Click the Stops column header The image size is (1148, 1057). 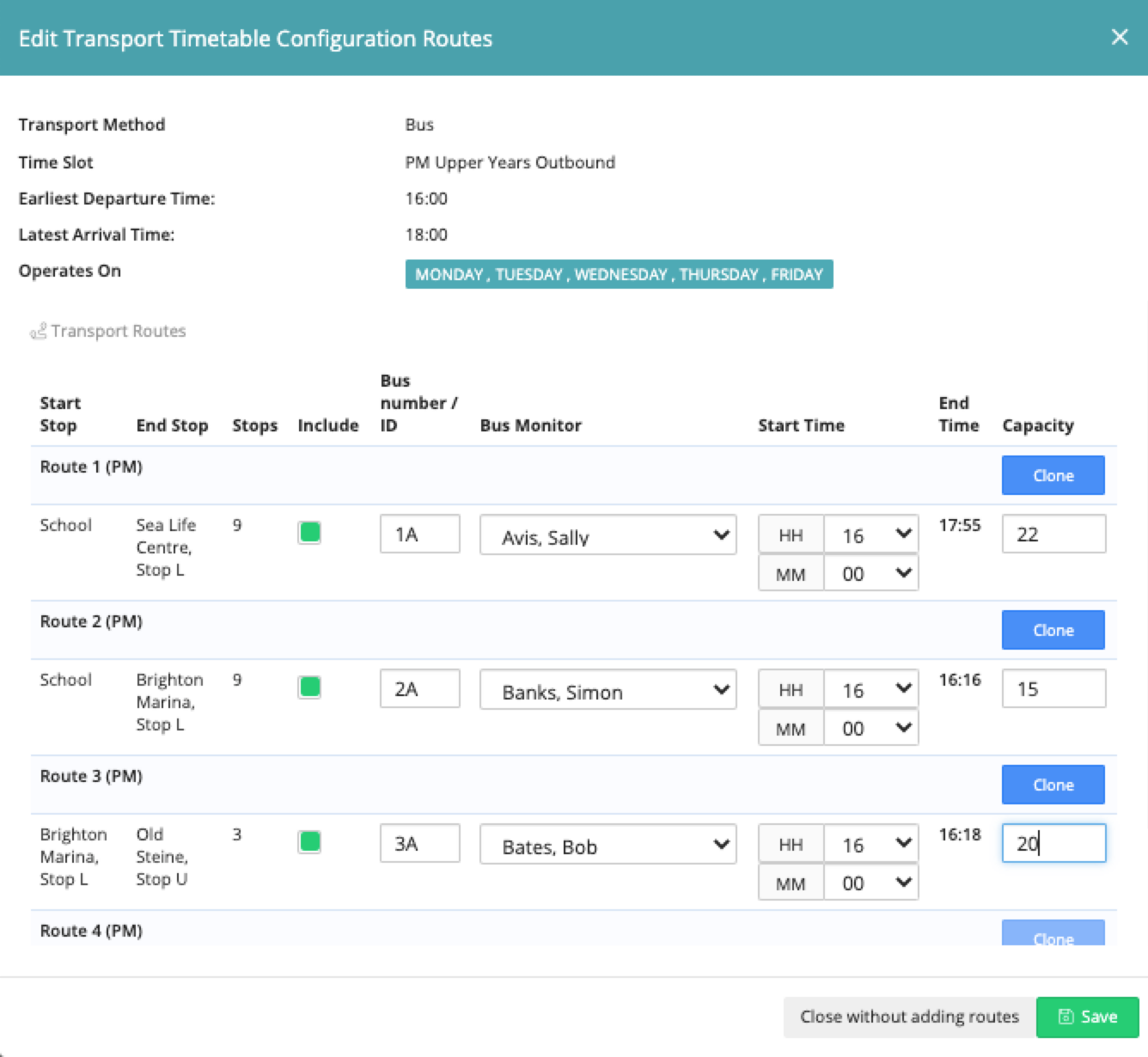254,425
